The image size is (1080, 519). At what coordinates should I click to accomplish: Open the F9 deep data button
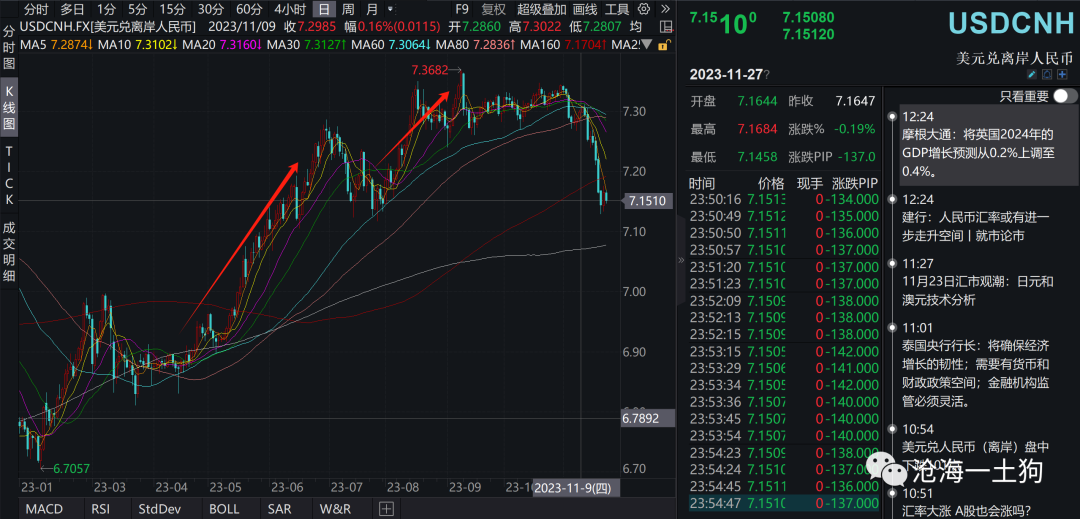(x=461, y=9)
